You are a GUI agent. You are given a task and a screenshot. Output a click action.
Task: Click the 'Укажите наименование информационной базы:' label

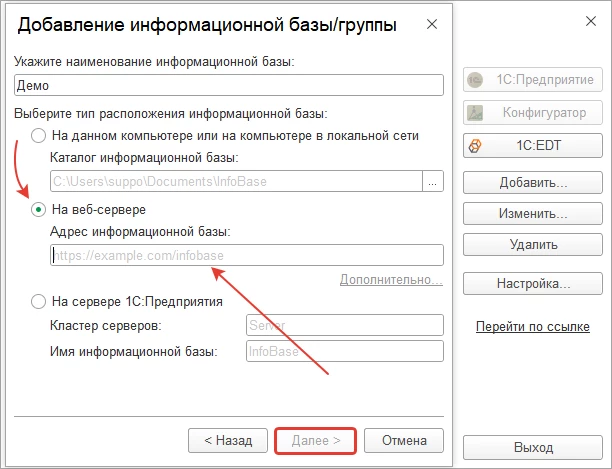[154, 62]
